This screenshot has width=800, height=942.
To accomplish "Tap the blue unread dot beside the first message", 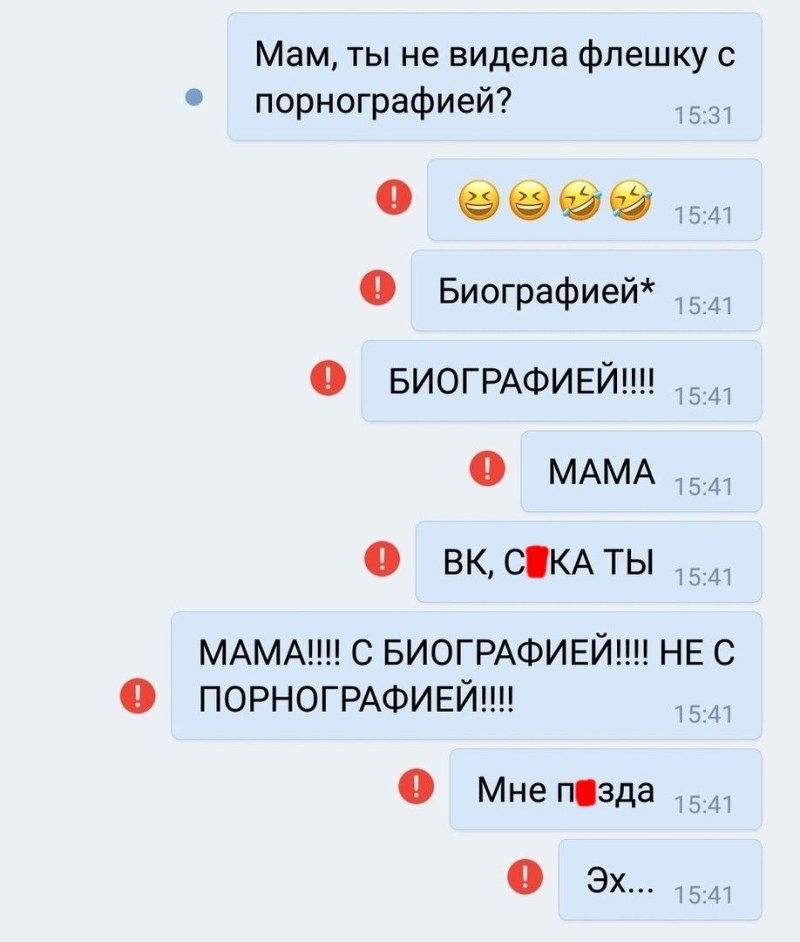I will point(193,96).
